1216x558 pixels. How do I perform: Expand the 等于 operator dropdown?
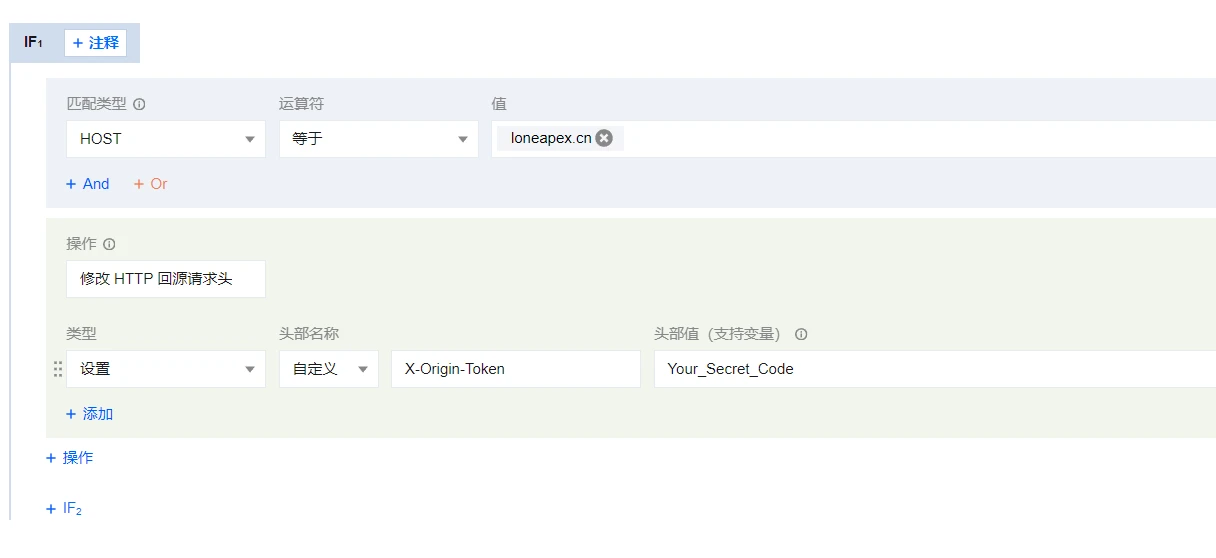pos(378,139)
